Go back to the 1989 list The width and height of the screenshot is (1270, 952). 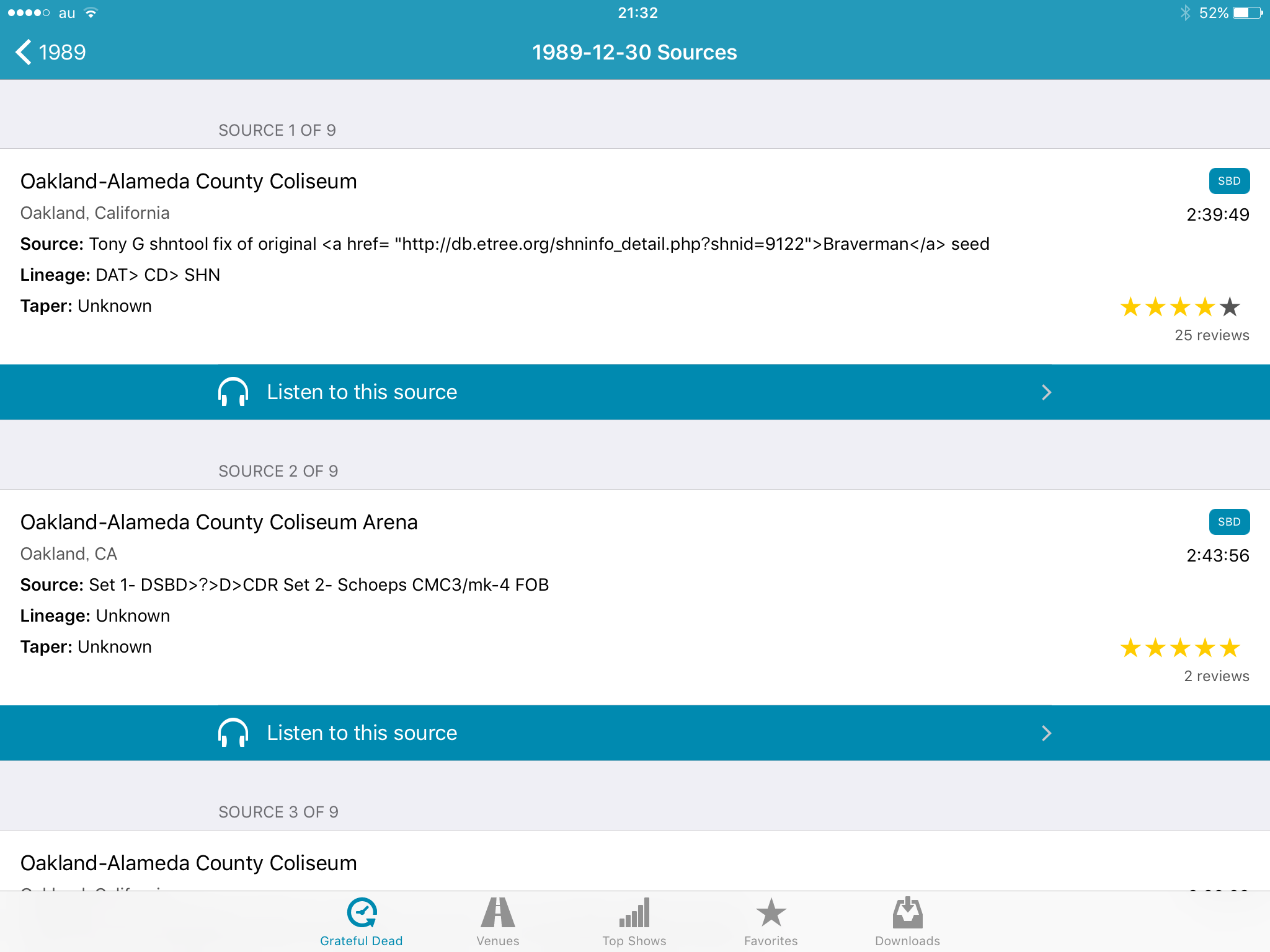[x=51, y=53]
